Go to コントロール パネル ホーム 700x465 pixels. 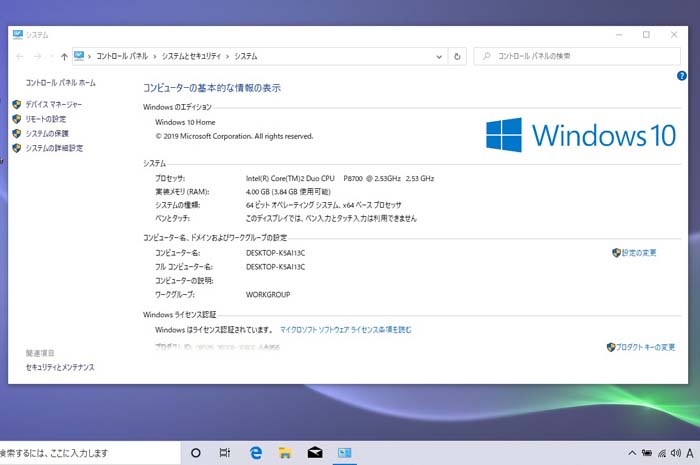(x=60, y=83)
